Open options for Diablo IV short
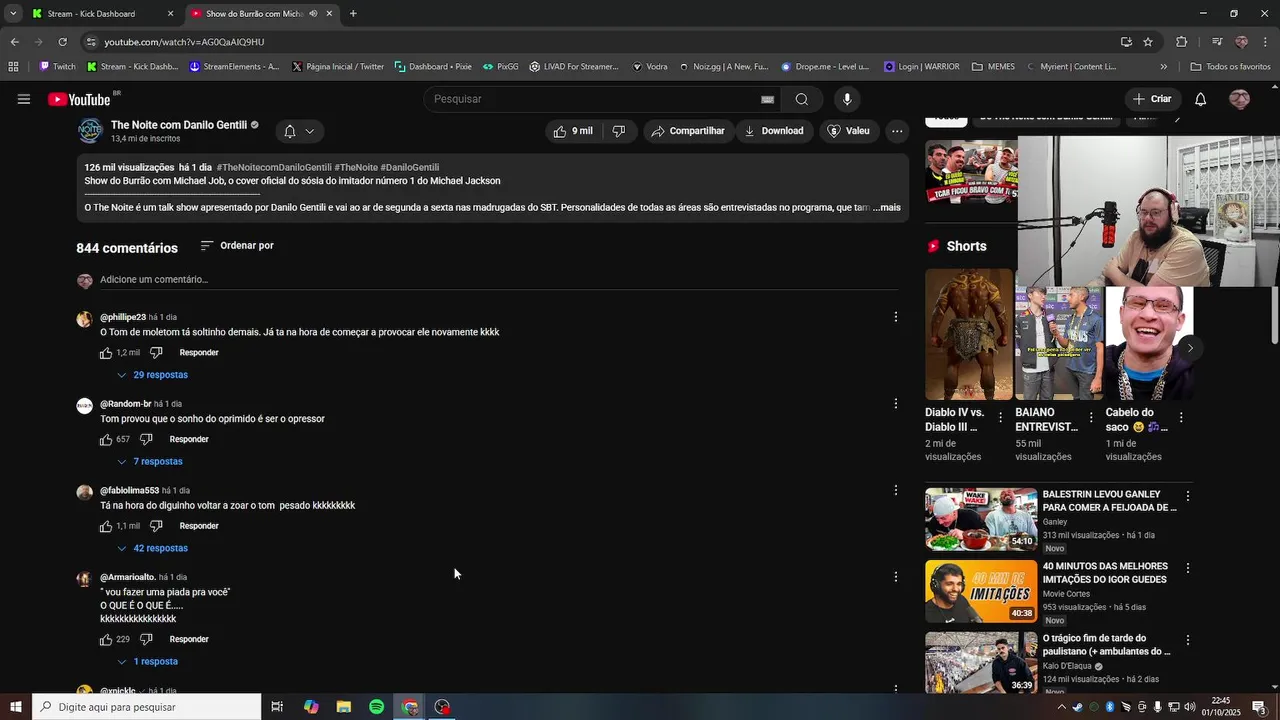 coord(1000,418)
